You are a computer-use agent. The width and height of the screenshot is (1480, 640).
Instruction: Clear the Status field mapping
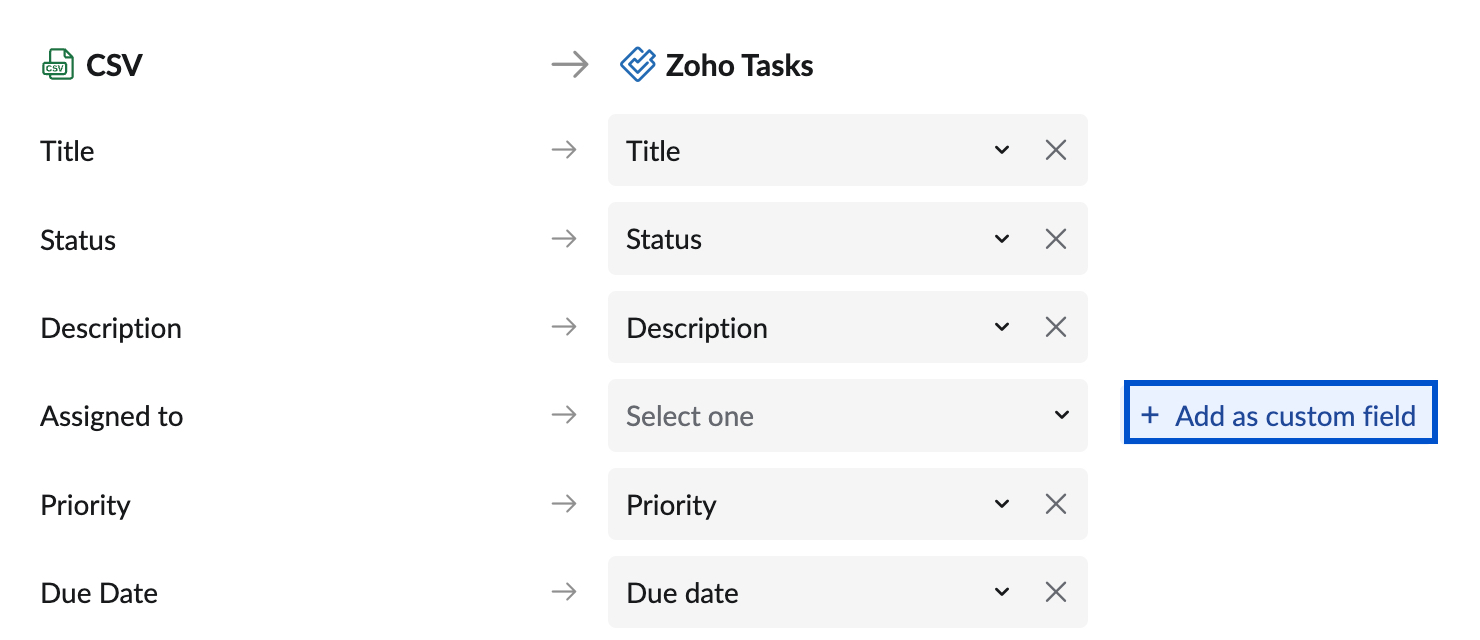pyautogui.click(x=1055, y=239)
